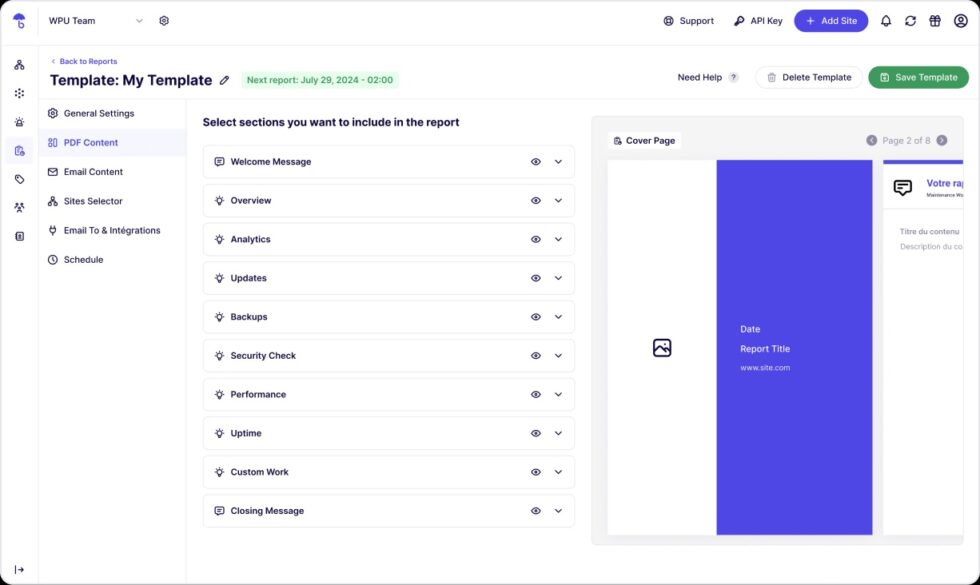The height and width of the screenshot is (585, 980).
Task: Toggle visibility of the Analytics section
Action: (535, 239)
